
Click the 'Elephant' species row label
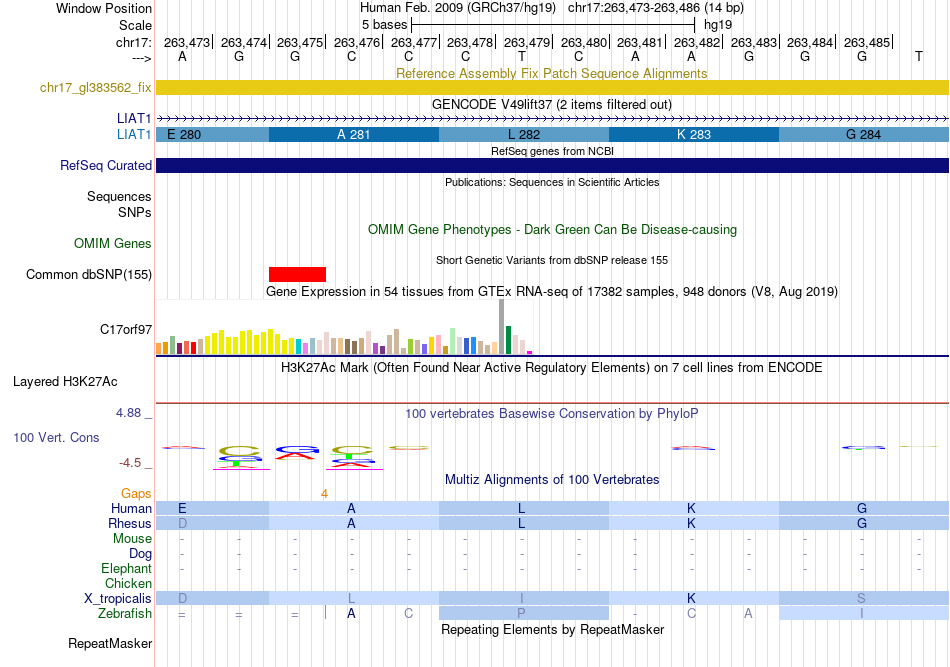pyautogui.click(x=126, y=568)
